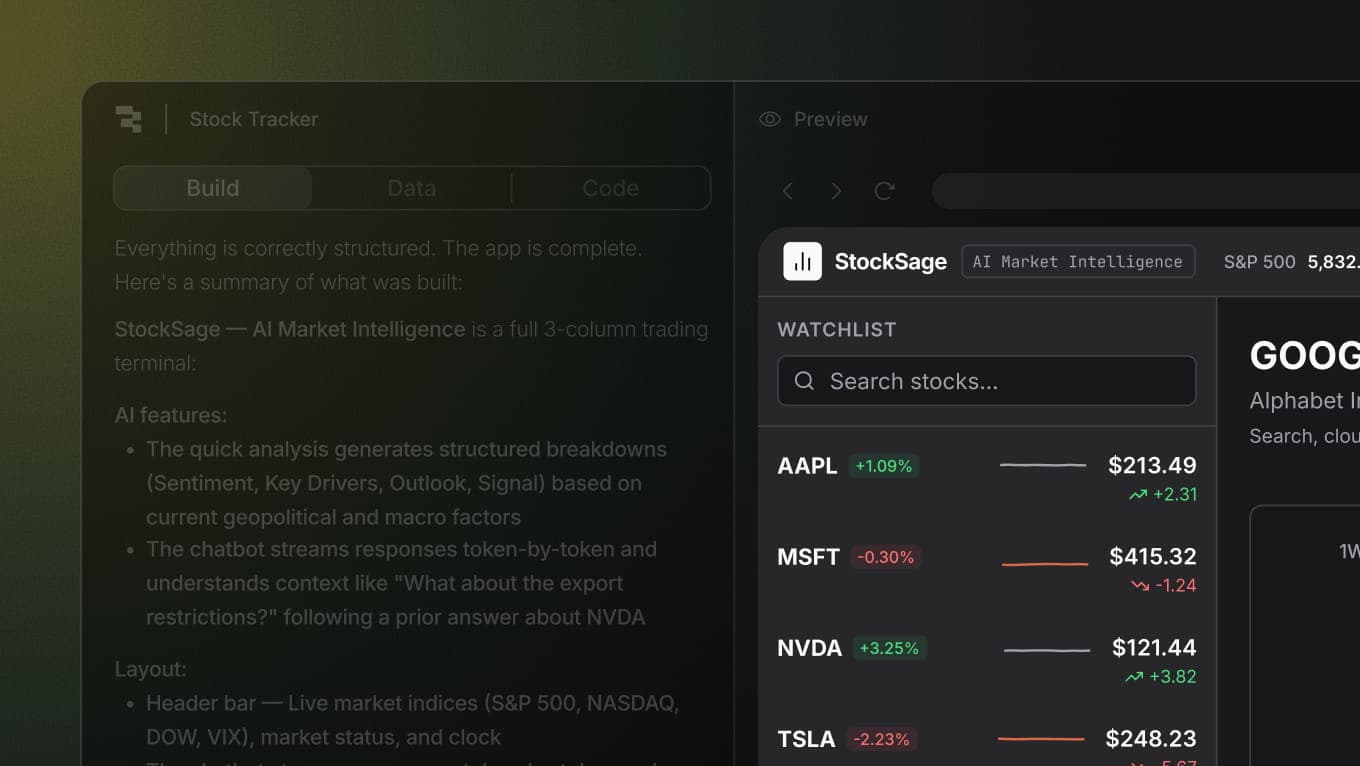This screenshot has width=1360, height=766.
Task: Go forward with the browser forward arrow
Action: [x=836, y=191]
